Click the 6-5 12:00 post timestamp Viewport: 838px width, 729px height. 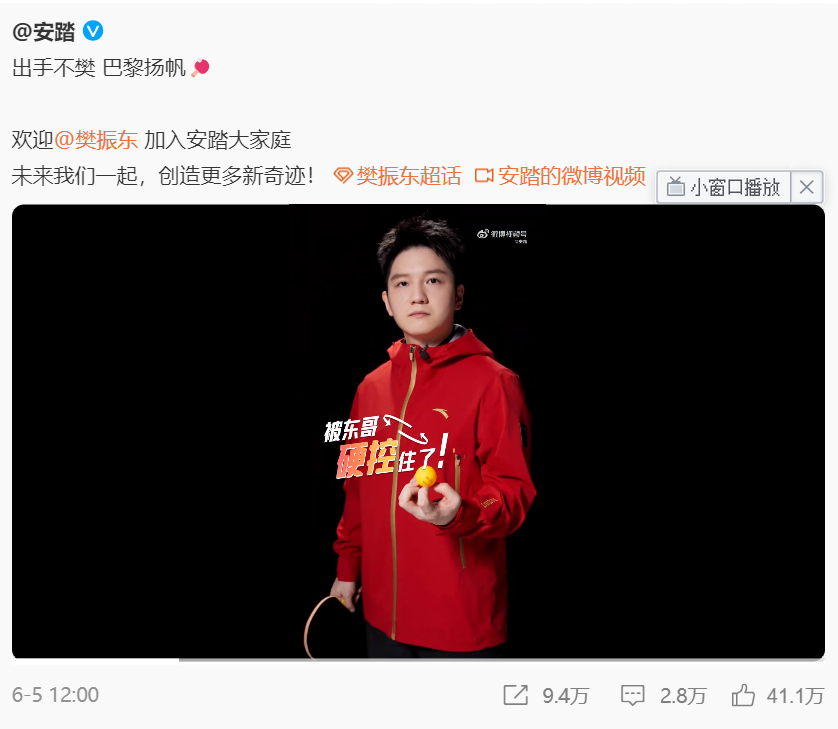point(56,695)
